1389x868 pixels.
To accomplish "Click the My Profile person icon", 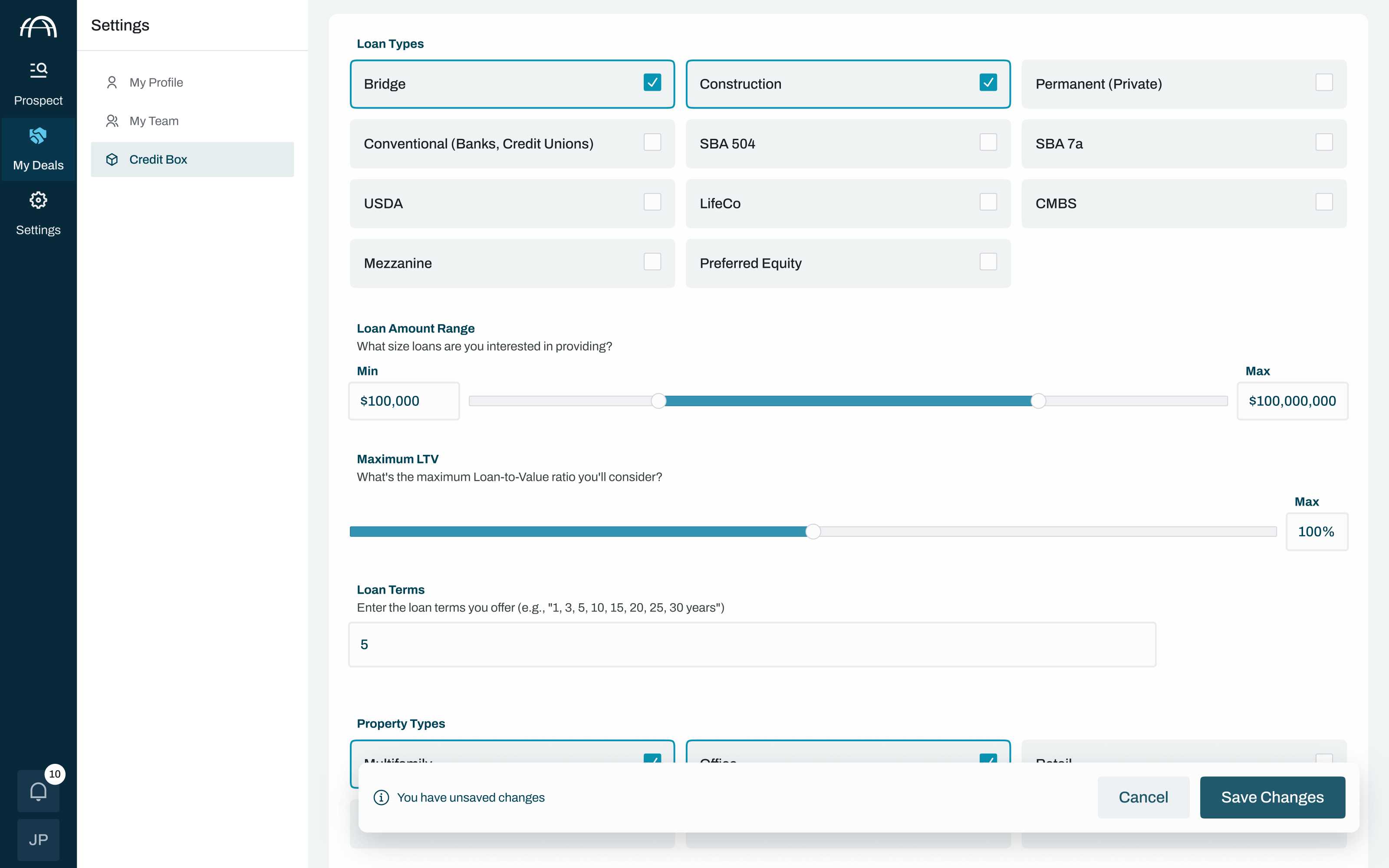I will point(112,82).
